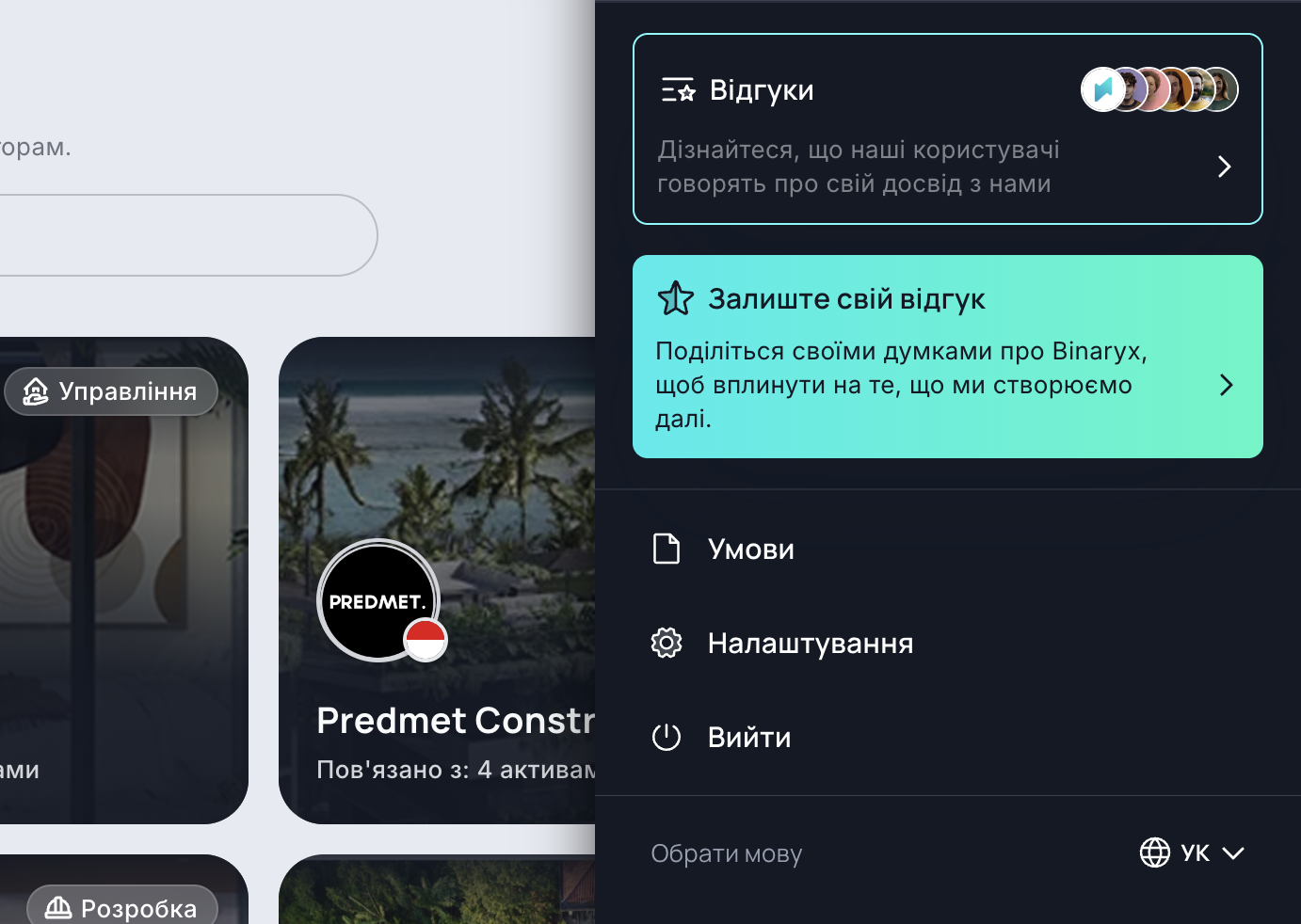Click the reviewer avatars stack
1301x924 pixels.
coord(1159,89)
